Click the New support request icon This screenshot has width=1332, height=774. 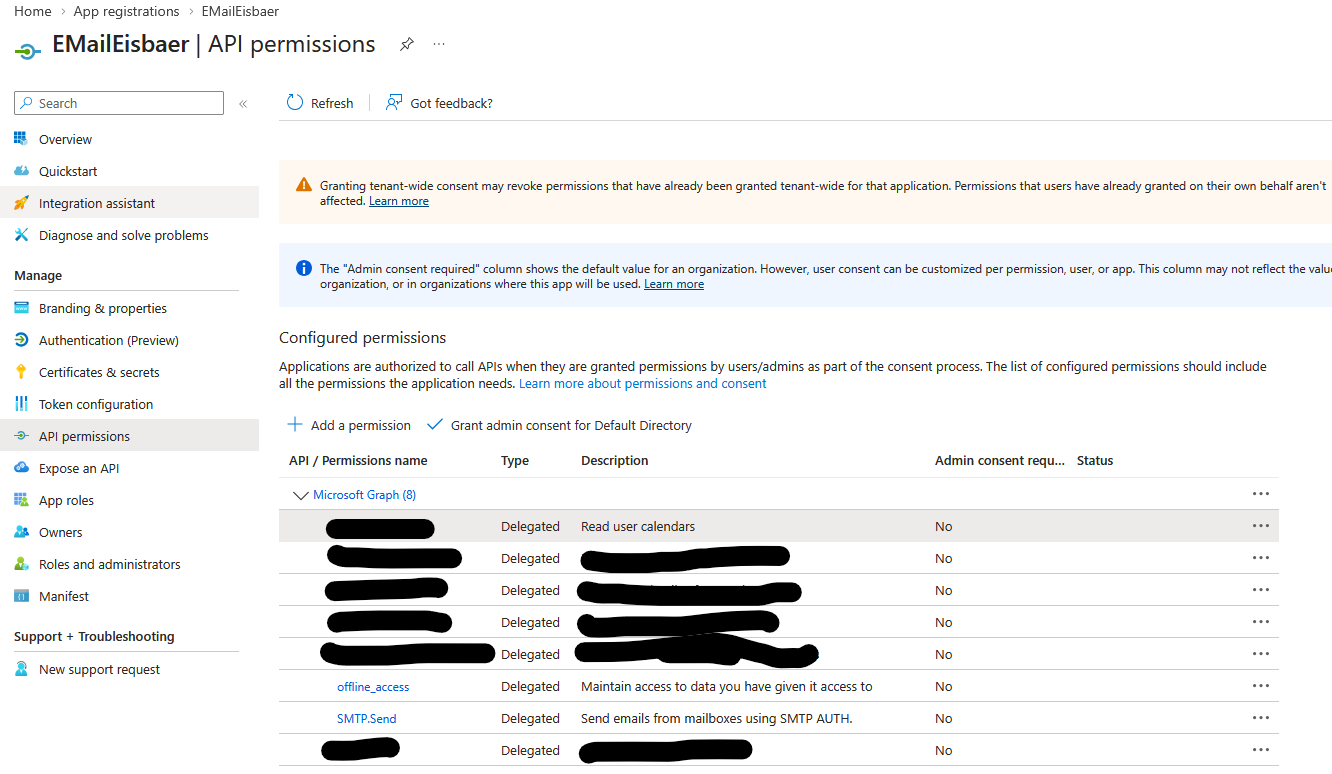[21, 669]
